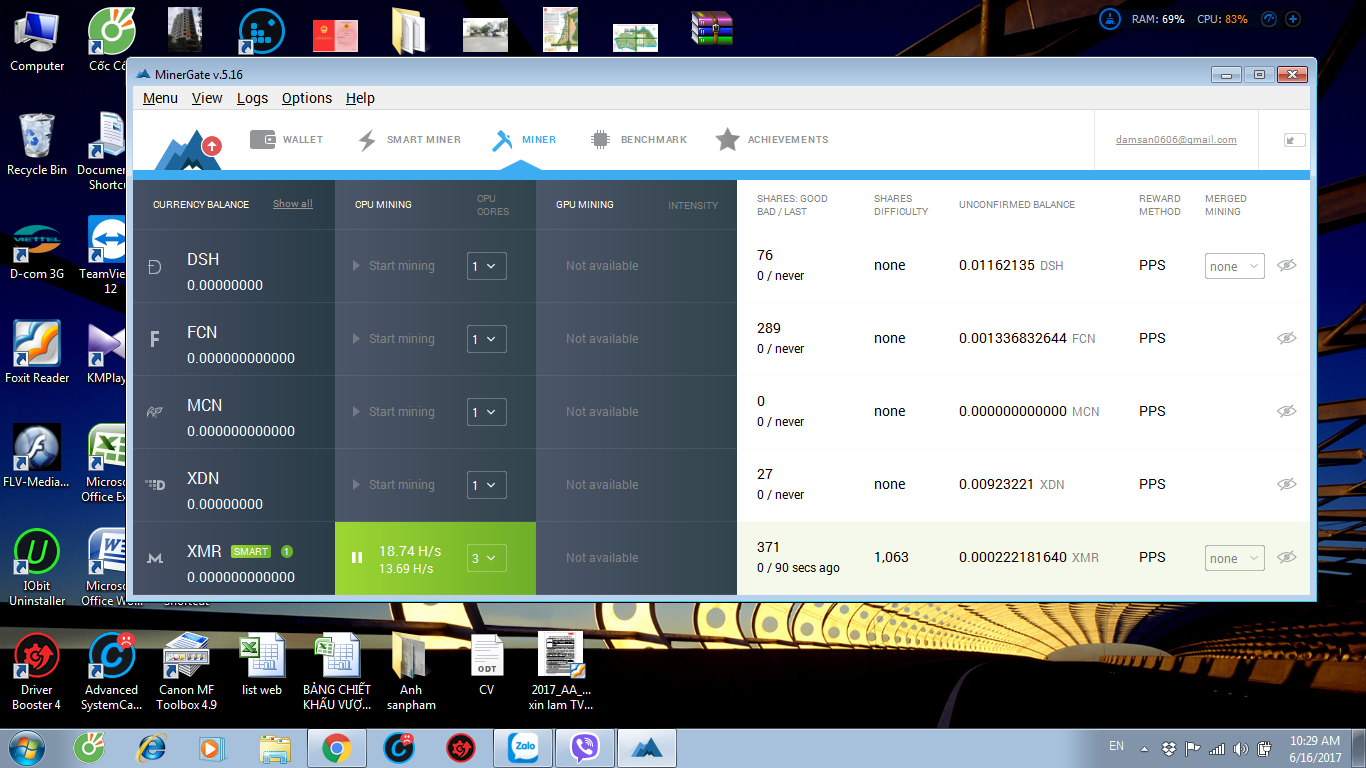This screenshot has height=768, width=1366.
Task: Click the green SMART badge on XMR
Action: click(x=251, y=551)
